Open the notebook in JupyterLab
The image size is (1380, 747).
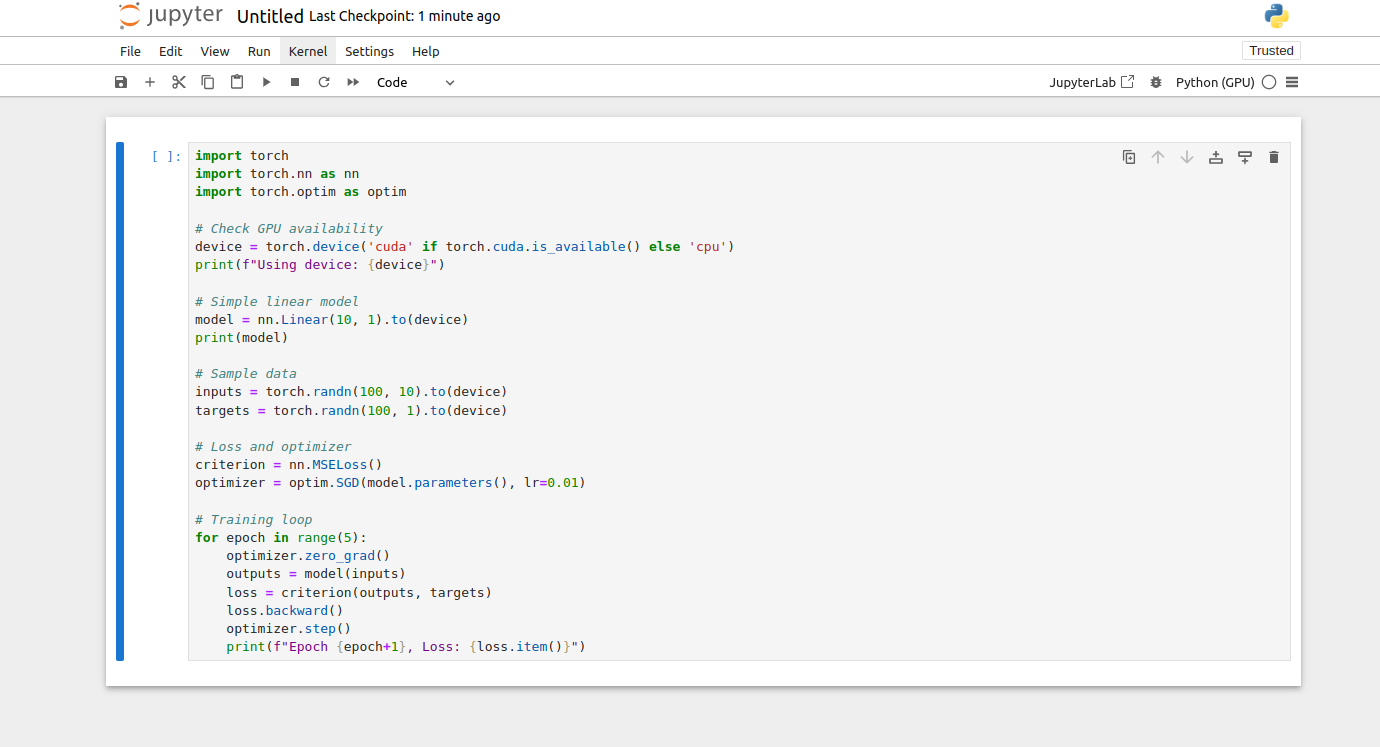pos(1091,82)
